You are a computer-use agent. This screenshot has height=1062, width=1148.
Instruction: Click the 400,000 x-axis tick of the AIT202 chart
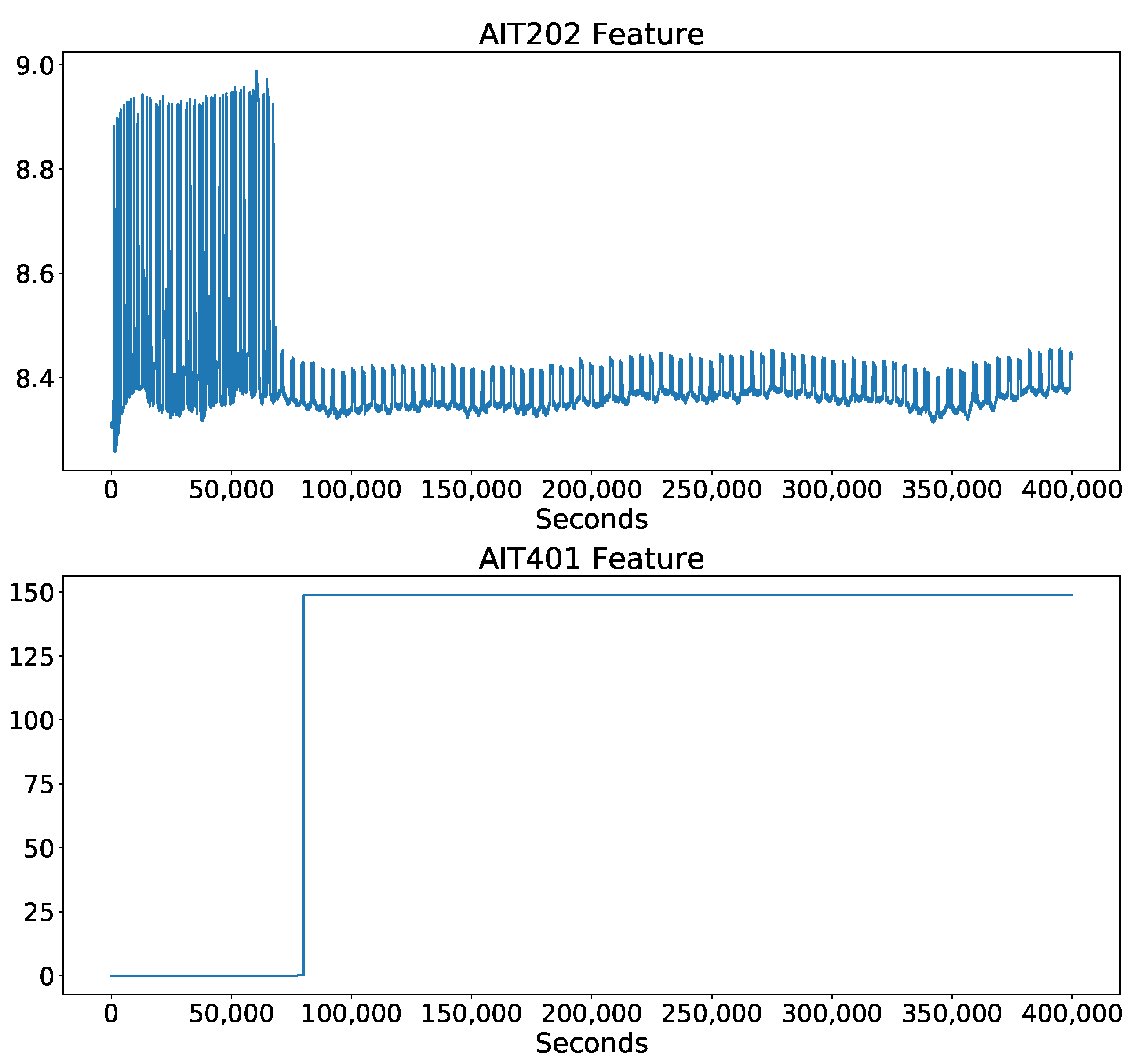point(1071,490)
